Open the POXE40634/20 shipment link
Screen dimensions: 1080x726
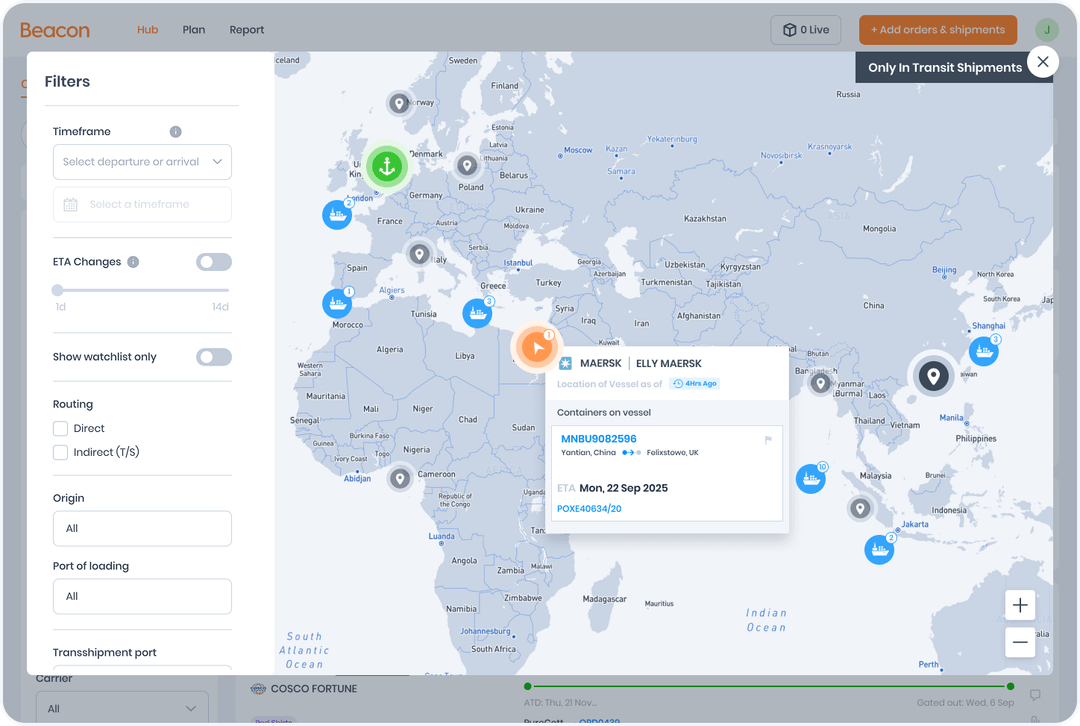(589, 509)
